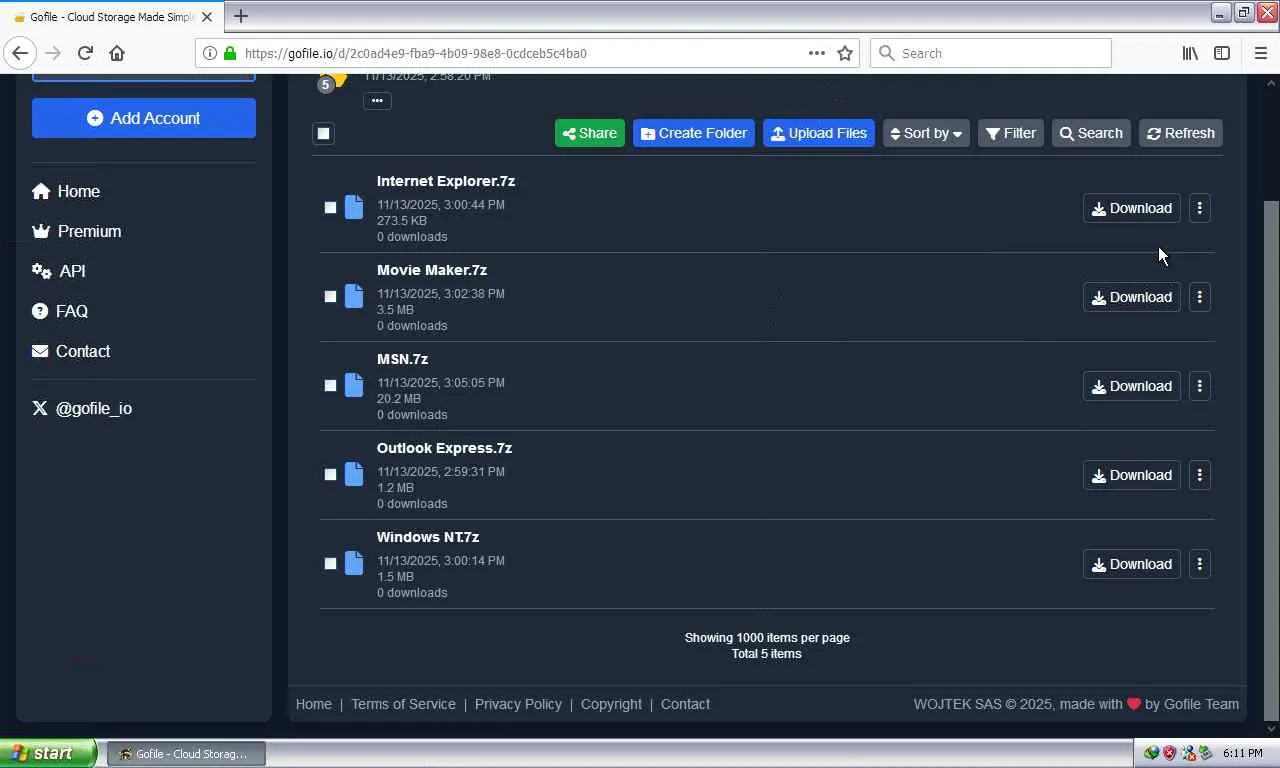Click the folder options ellipsis button above the toolbar
This screenshot has width=1280, height=768.
(377, 100)
